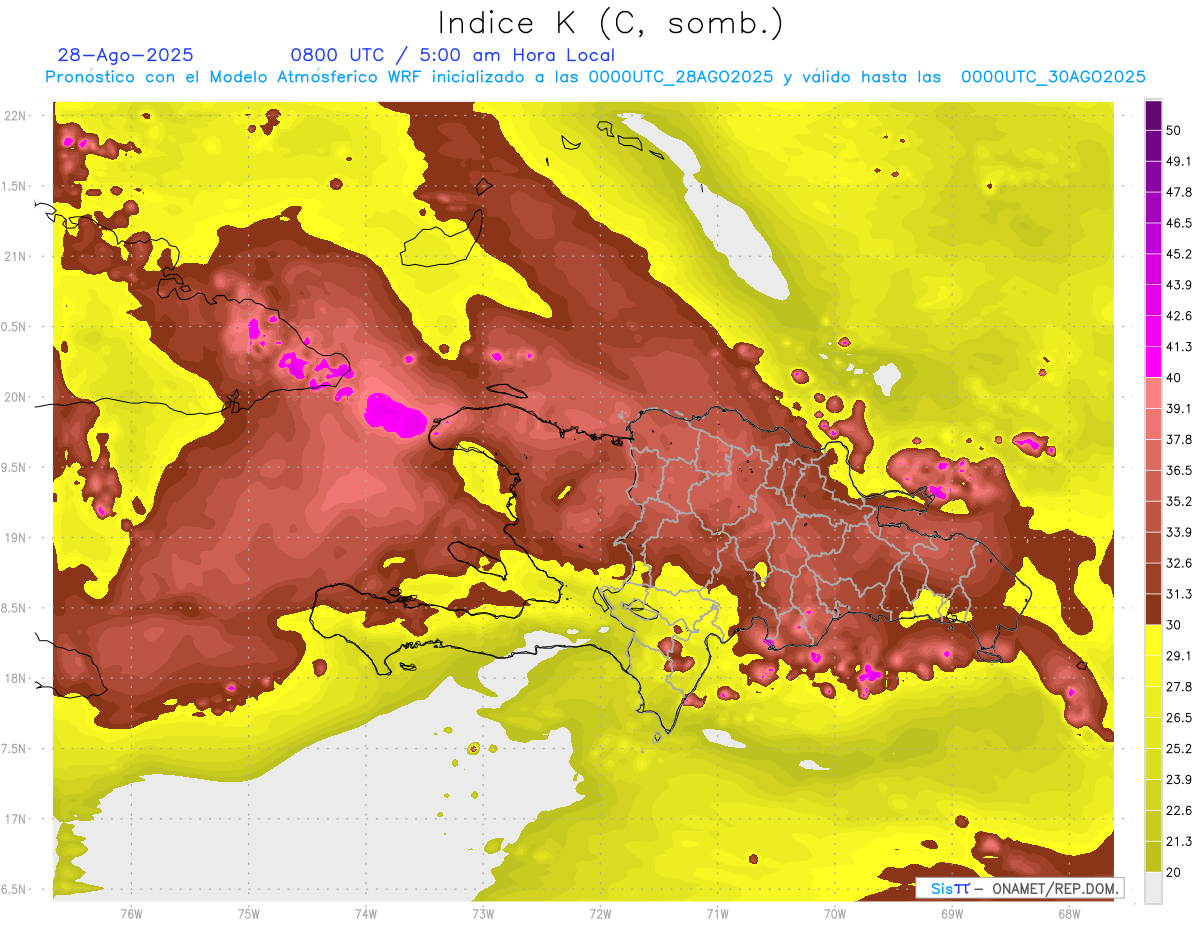Click the colorbar value "29.1"
The width and height of the screenshot is (1200, 927).
tap(1179, 656)
